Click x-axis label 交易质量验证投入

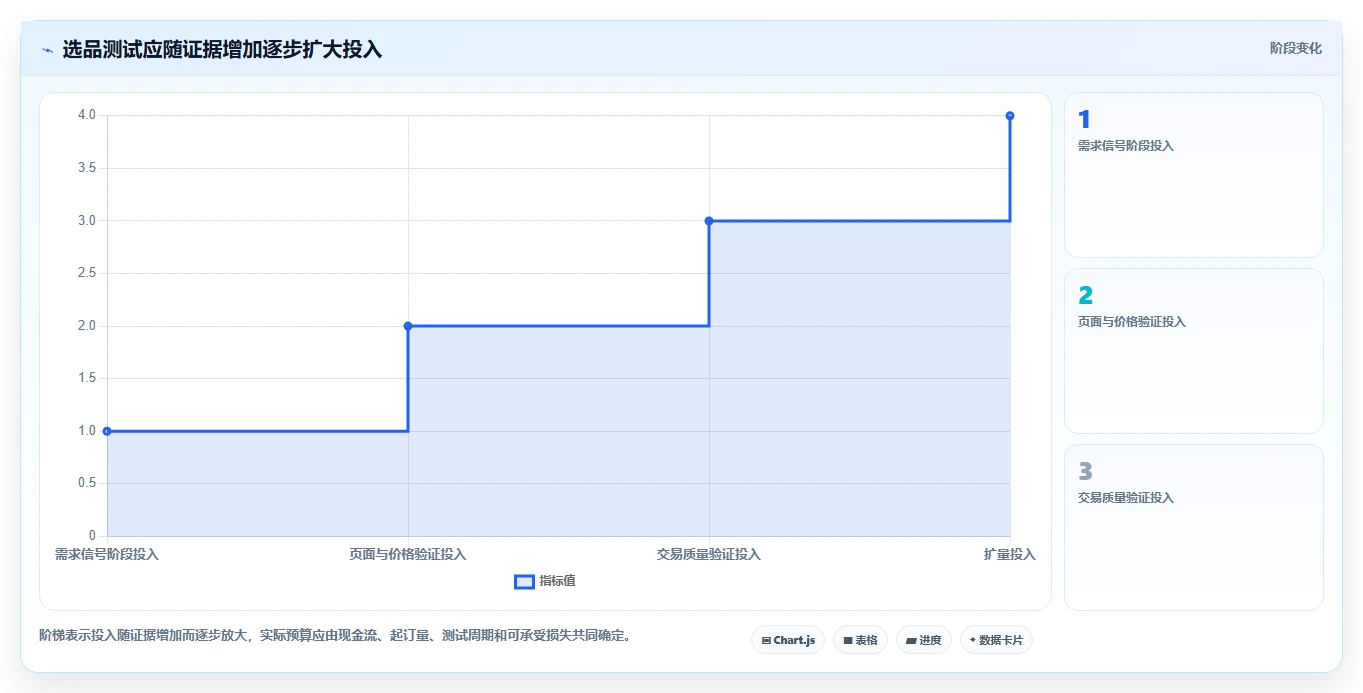(x=709, y=554)
